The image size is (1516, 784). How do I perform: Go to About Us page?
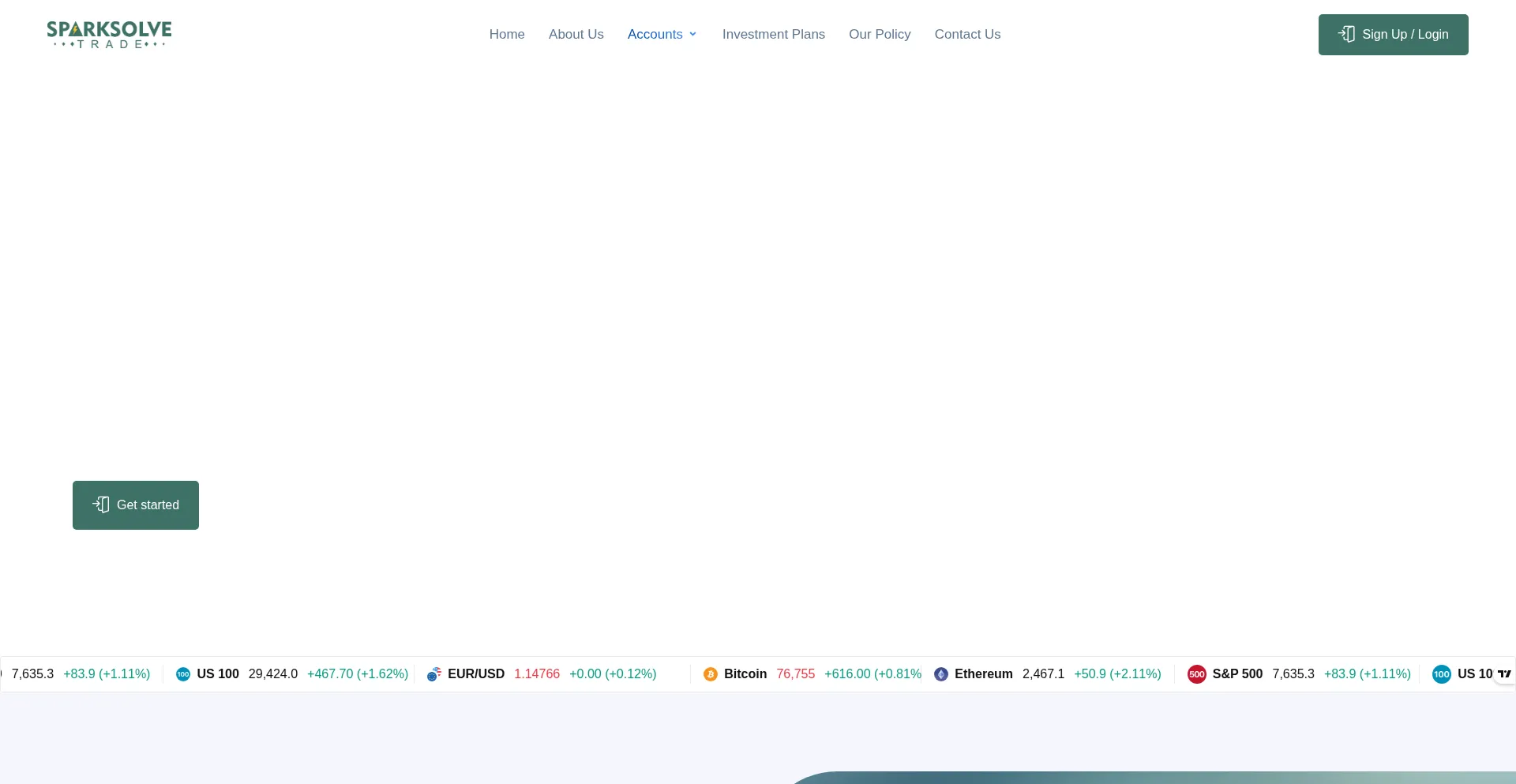(x=576, y=35)
